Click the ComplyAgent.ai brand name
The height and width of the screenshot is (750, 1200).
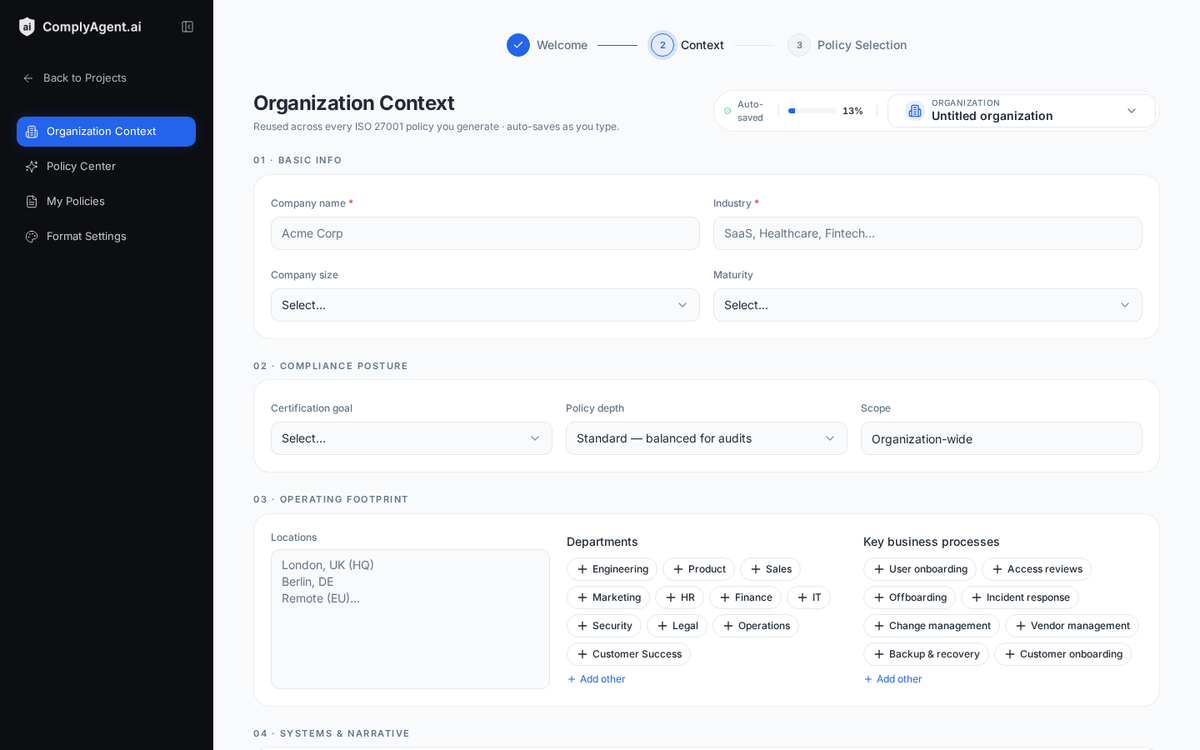(x=92, y=27)
